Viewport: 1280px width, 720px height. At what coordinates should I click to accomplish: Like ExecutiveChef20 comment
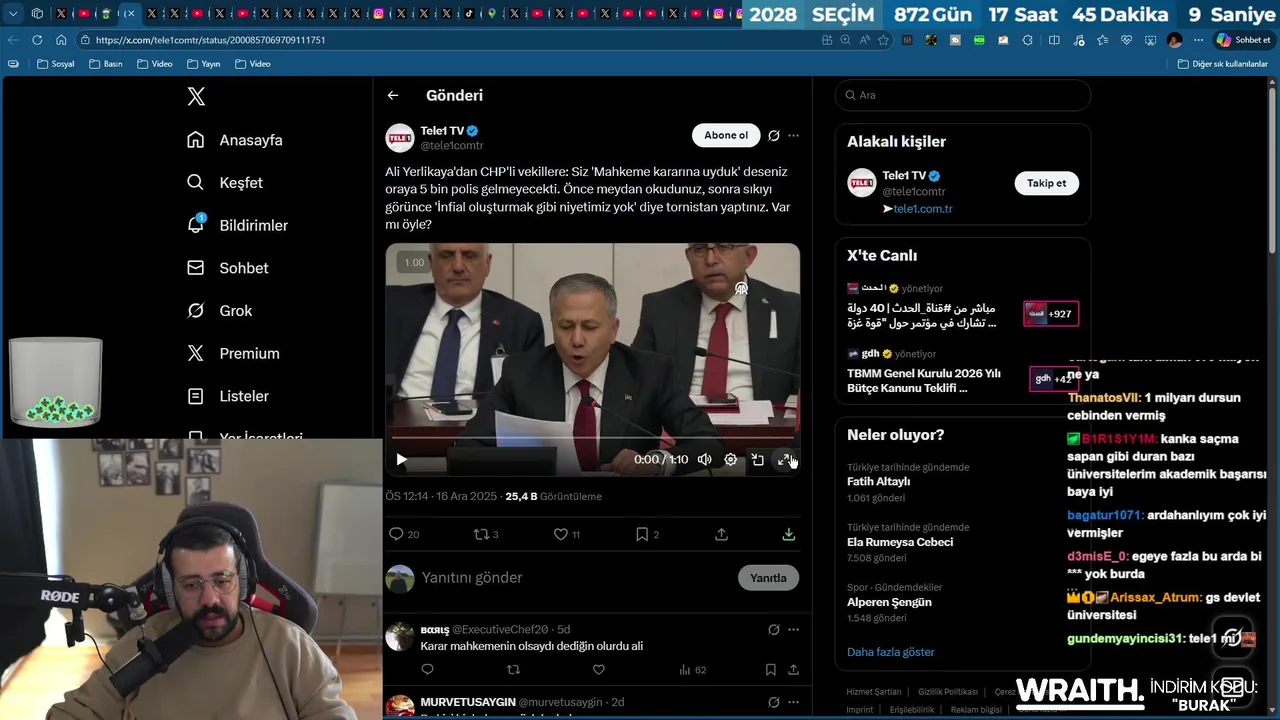tap(598, 669)
